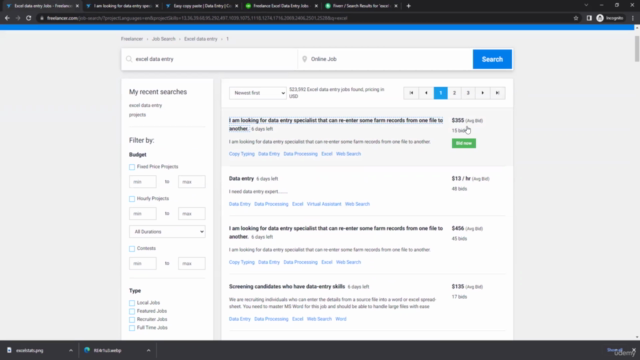Switch to 'Easy copy paste' browser tab

[x=202, y=6]
